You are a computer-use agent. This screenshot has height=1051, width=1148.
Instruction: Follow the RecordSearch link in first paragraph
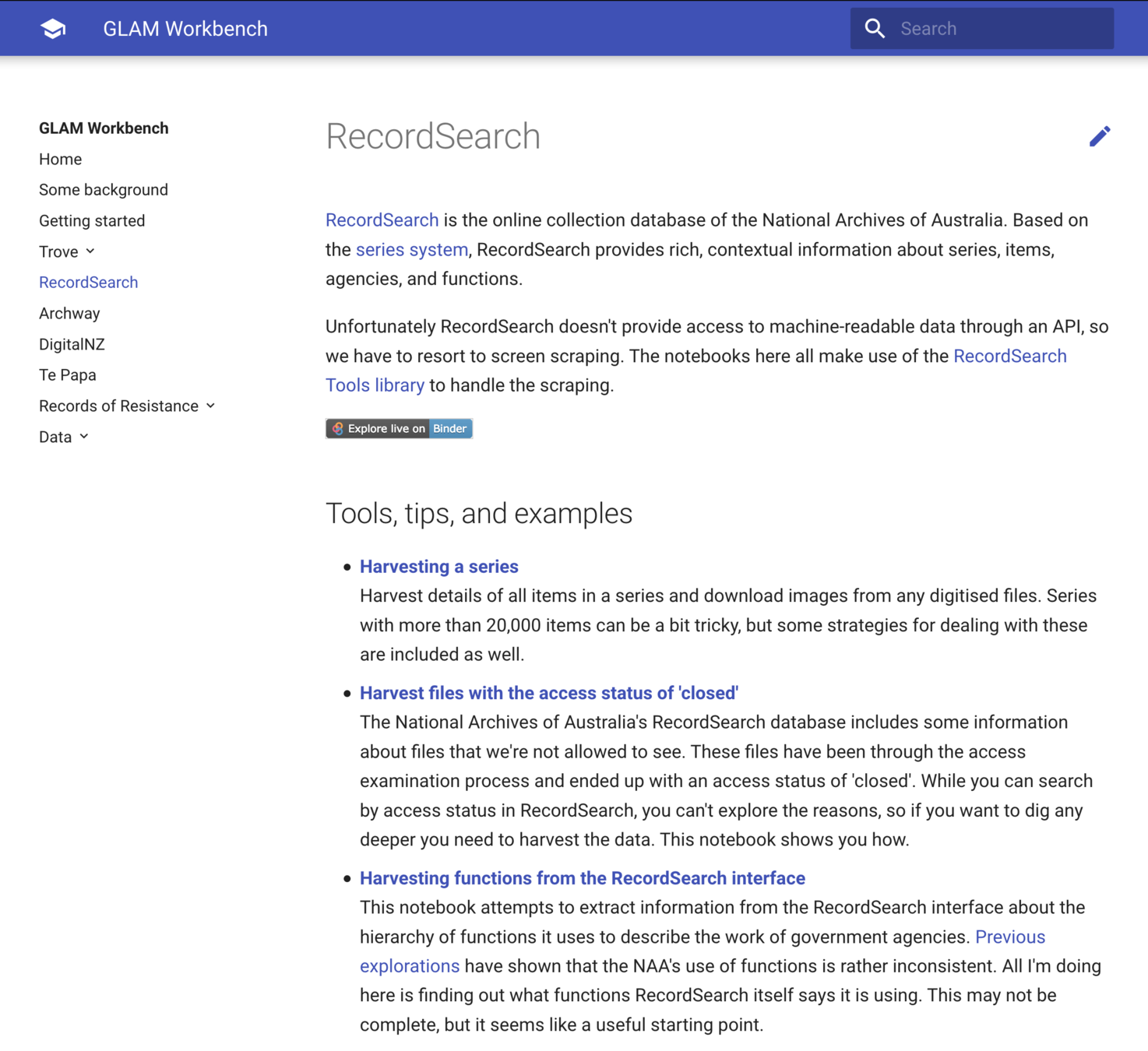(x=382, y=220)
